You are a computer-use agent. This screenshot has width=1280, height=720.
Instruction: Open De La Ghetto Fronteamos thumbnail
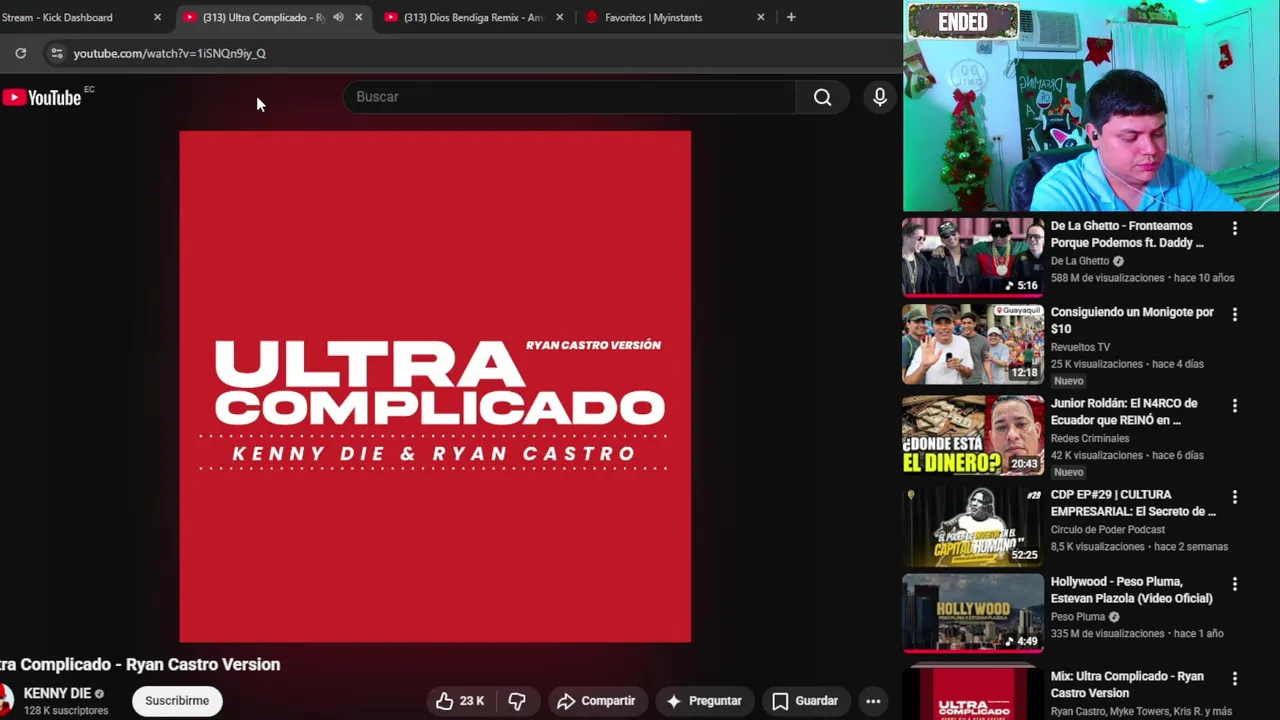(973, 257)
